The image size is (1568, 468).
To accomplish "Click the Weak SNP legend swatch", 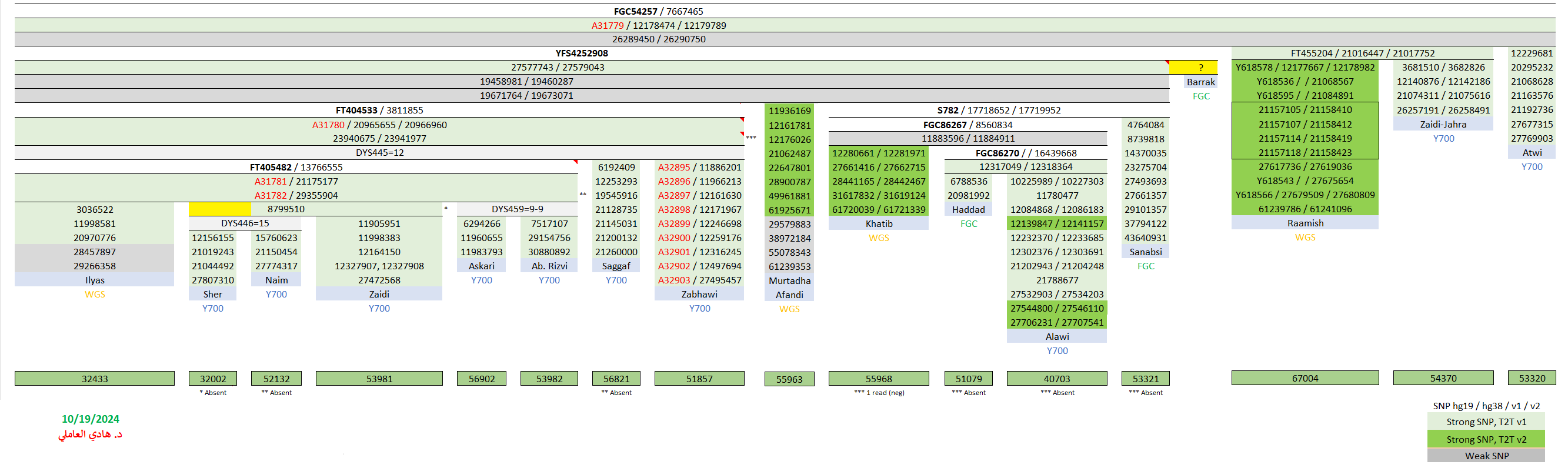I will (1485, 456).
